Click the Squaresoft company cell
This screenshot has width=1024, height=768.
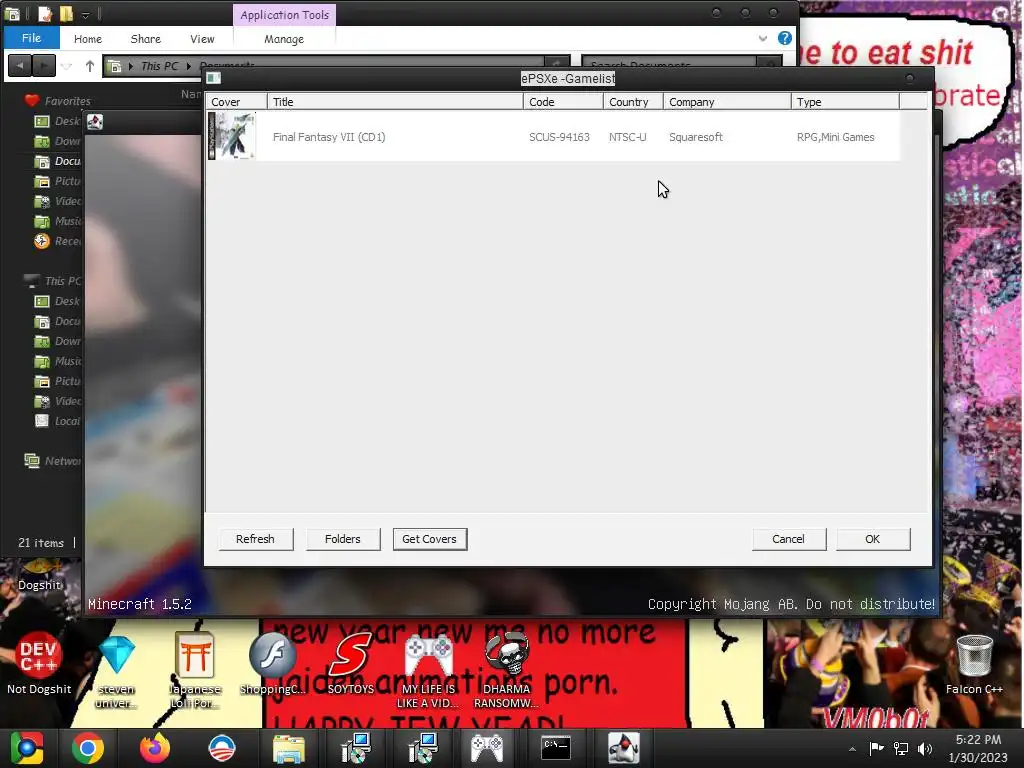coord(696,137)
